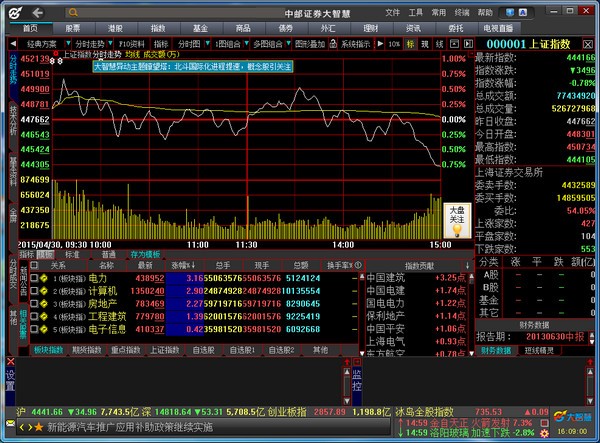Open the 1图组合 dropdown arrow

(x=246, y=44)
